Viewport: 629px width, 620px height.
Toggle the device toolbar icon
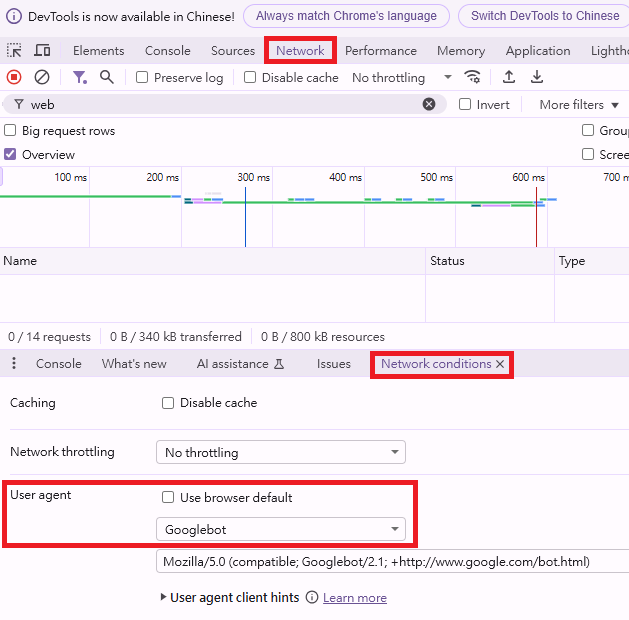42,51
